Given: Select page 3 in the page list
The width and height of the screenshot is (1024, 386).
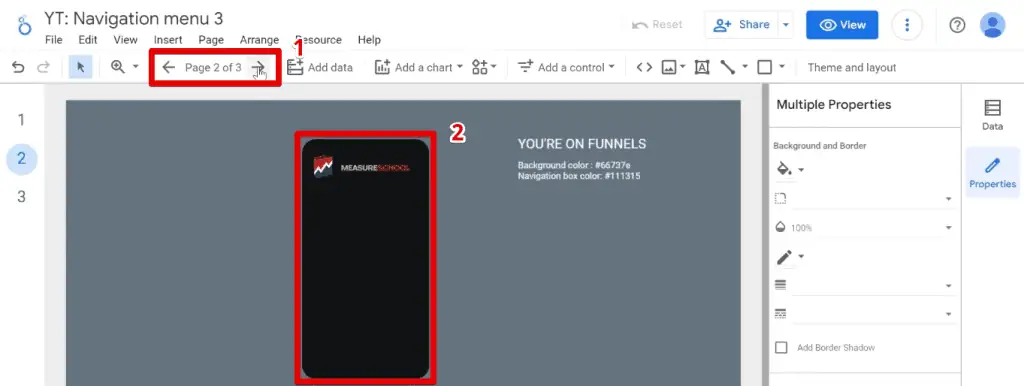Looking at the screenshot, I should tap(22, 197).
